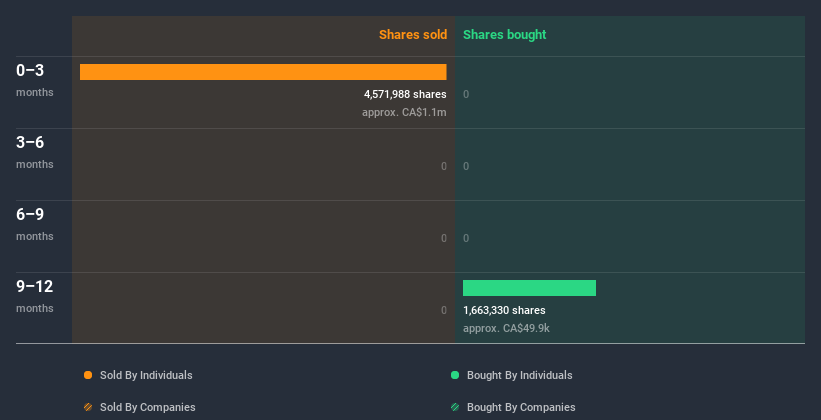This screenshot has width=821, height=420.
Task: Click the green 9–12 months shares bought bar
Action: pyautogui.click(x=529, y=288)
